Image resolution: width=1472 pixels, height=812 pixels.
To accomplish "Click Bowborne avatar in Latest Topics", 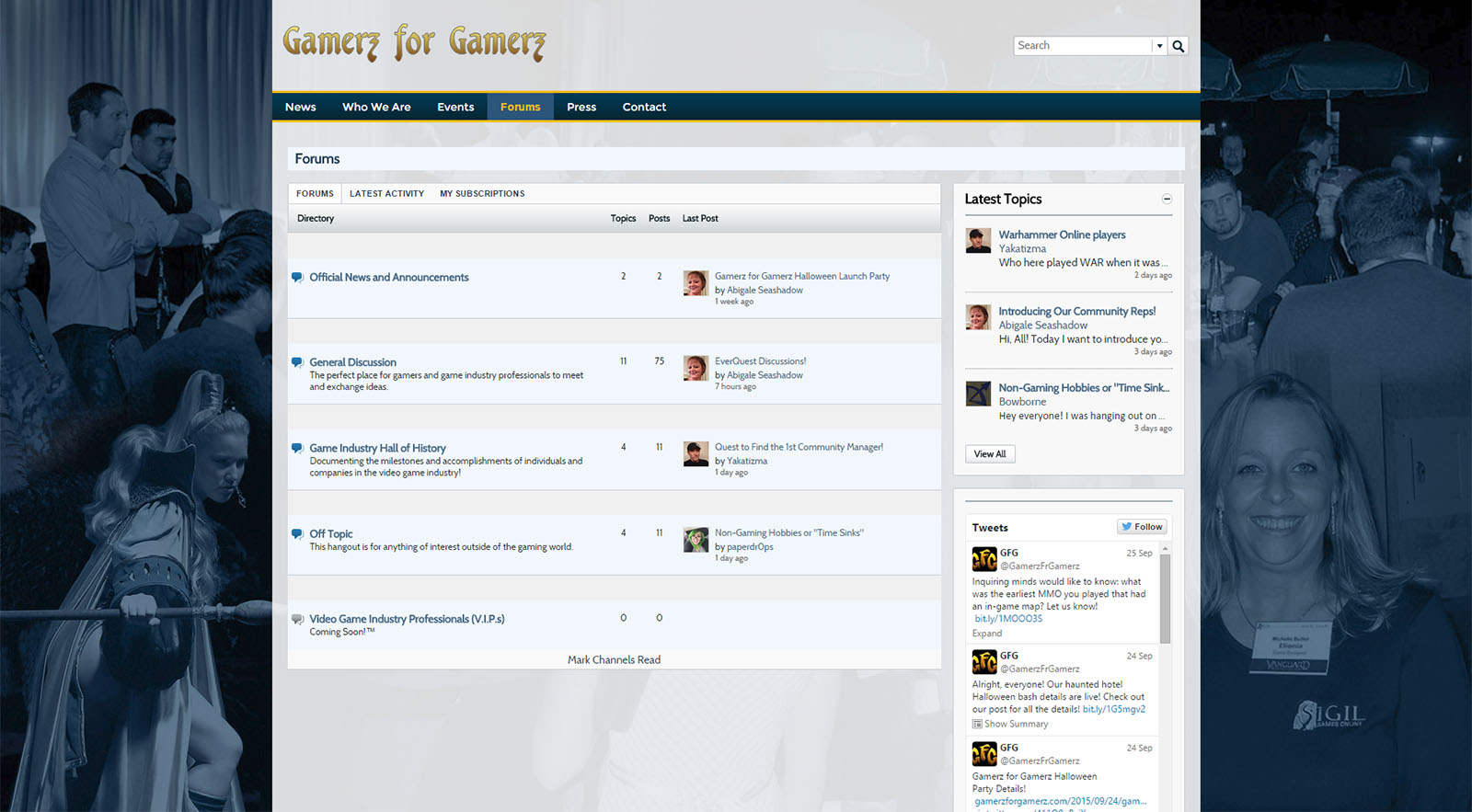I will [x=978, y=393].
